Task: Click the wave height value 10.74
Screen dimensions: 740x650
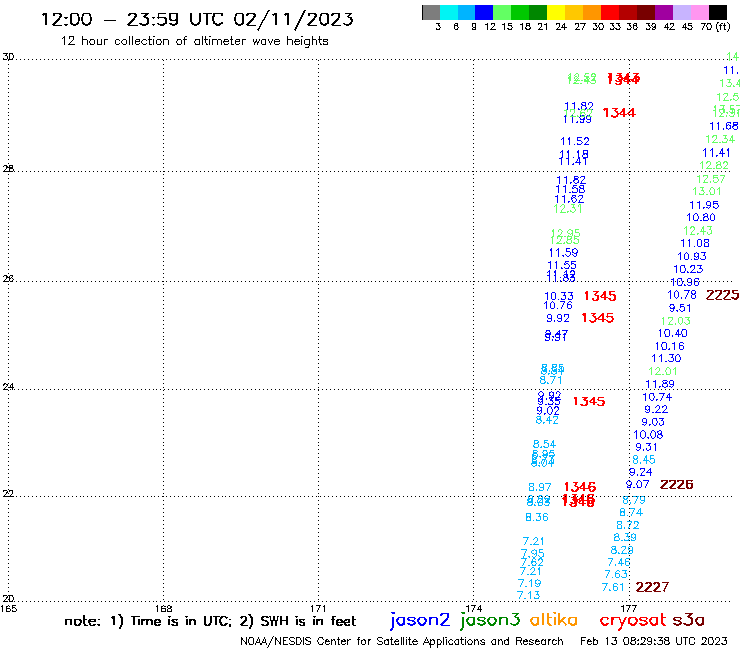Action: (657, 397)
